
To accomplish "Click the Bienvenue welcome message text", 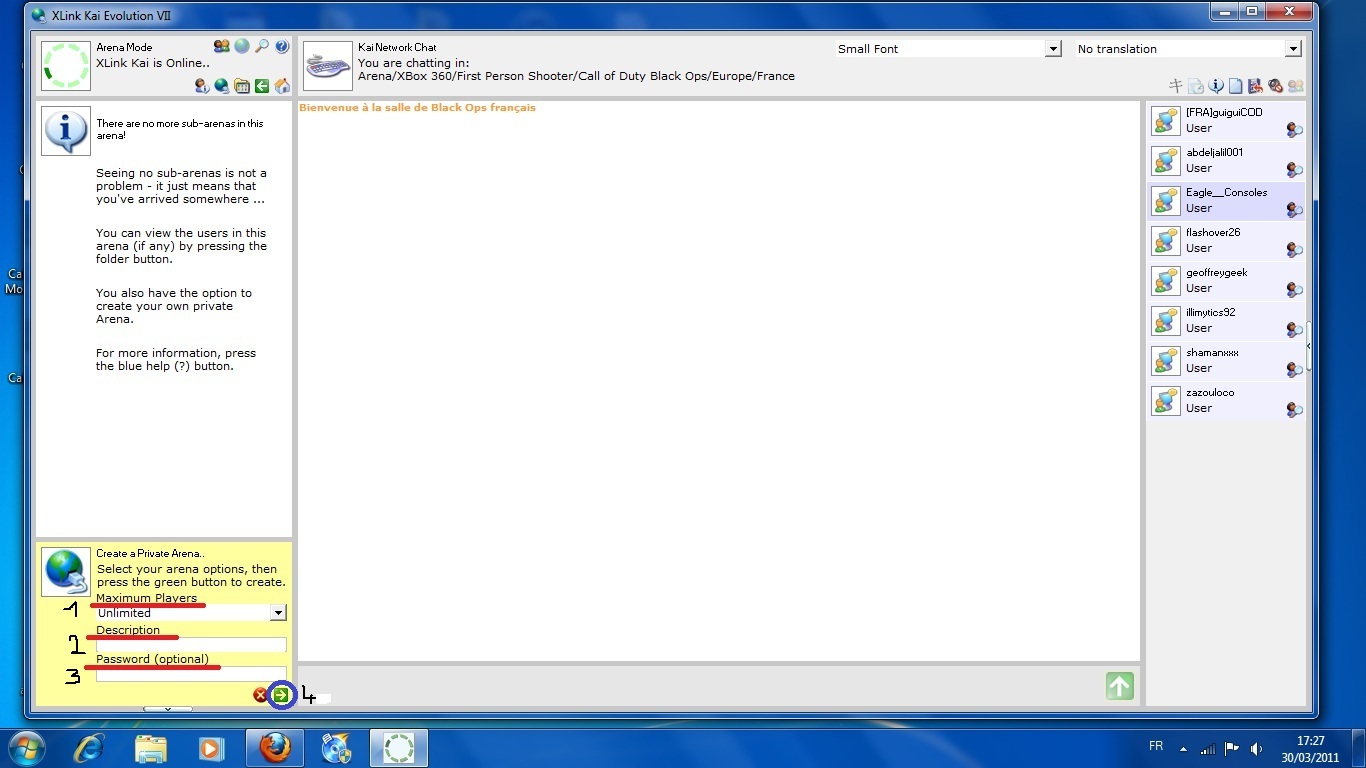I will point(417,107).
